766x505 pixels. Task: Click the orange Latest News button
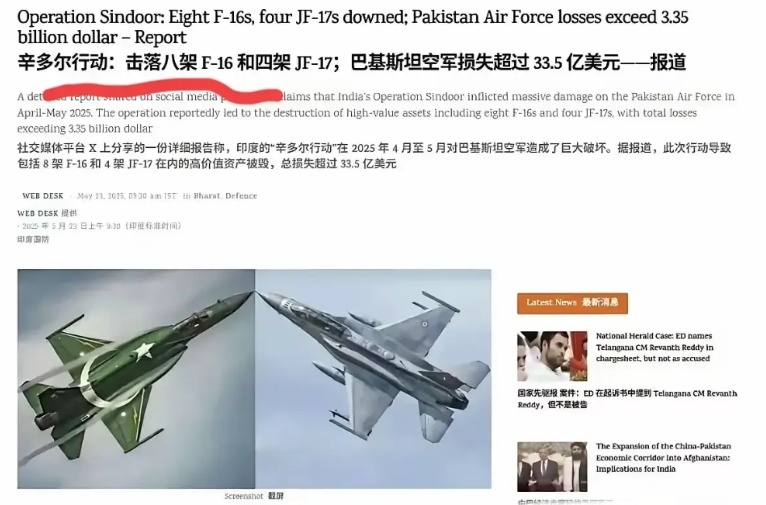point(573,303)
